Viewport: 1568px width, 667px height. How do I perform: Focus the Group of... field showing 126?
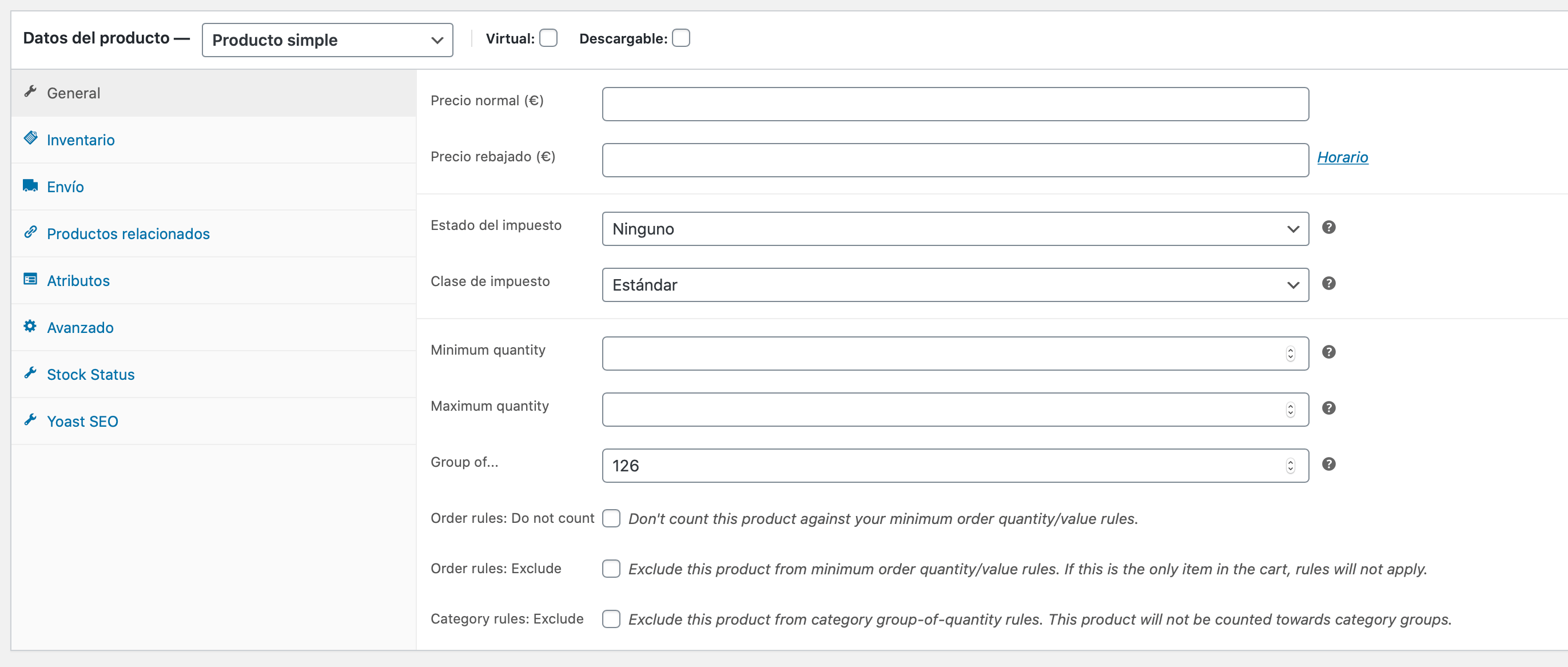point(955,466)
